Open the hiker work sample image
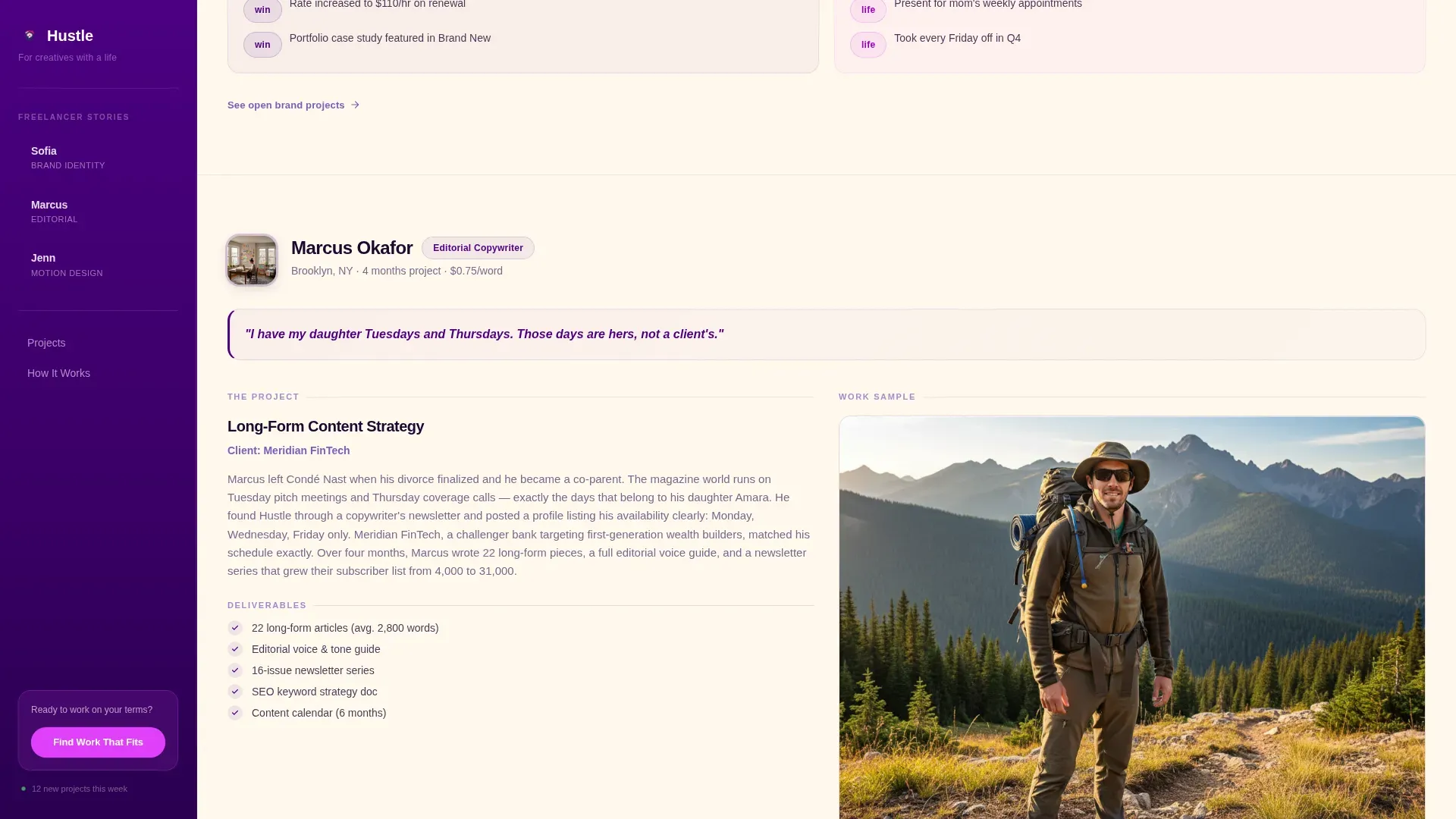 1131,617
